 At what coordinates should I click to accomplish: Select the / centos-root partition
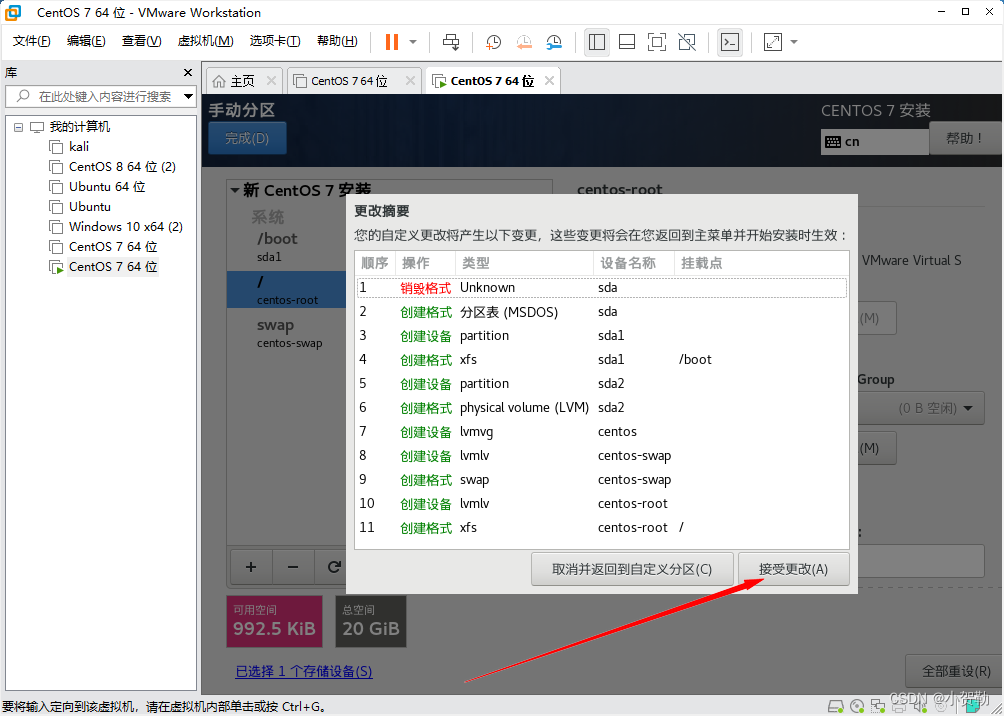click(x=287, y=289)
